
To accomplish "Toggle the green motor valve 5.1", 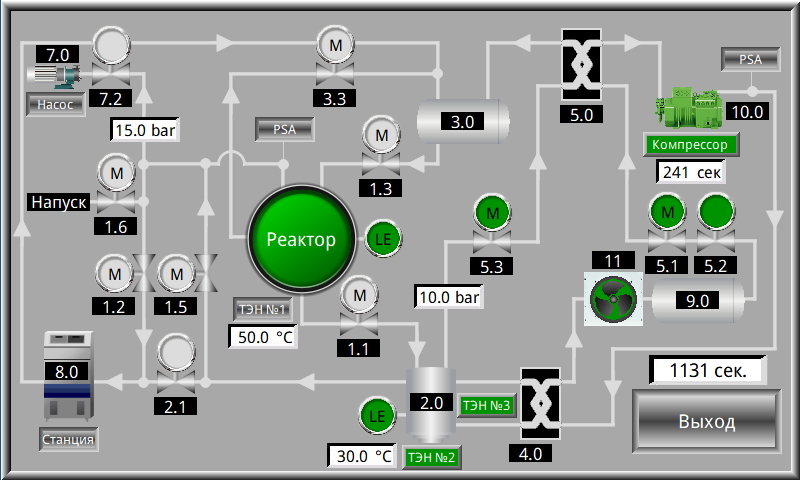I will (667, 224).
